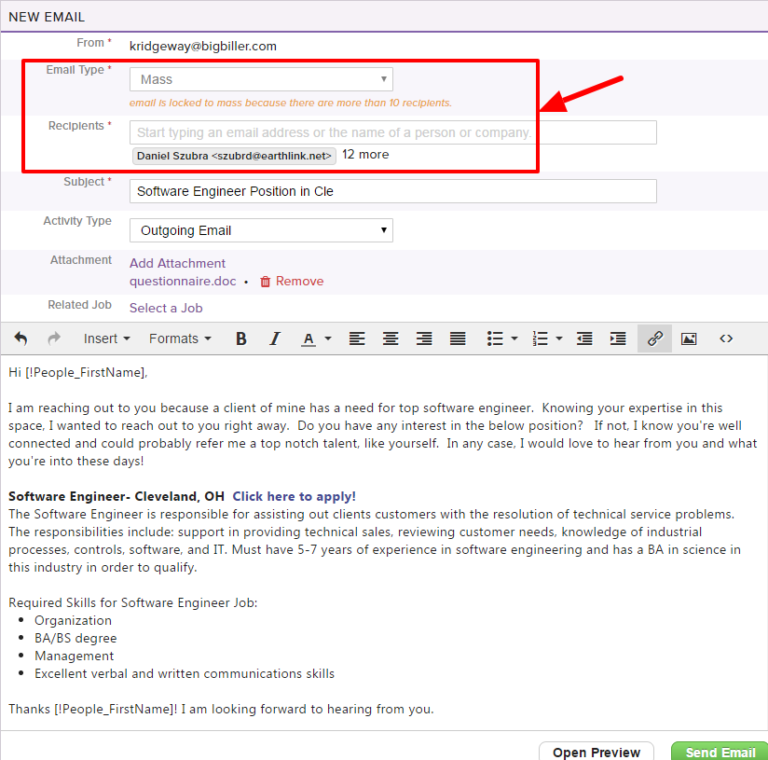Toggle bold formatting
The height and width of the screenshot is (760, 768).
(x=241, y=339)
